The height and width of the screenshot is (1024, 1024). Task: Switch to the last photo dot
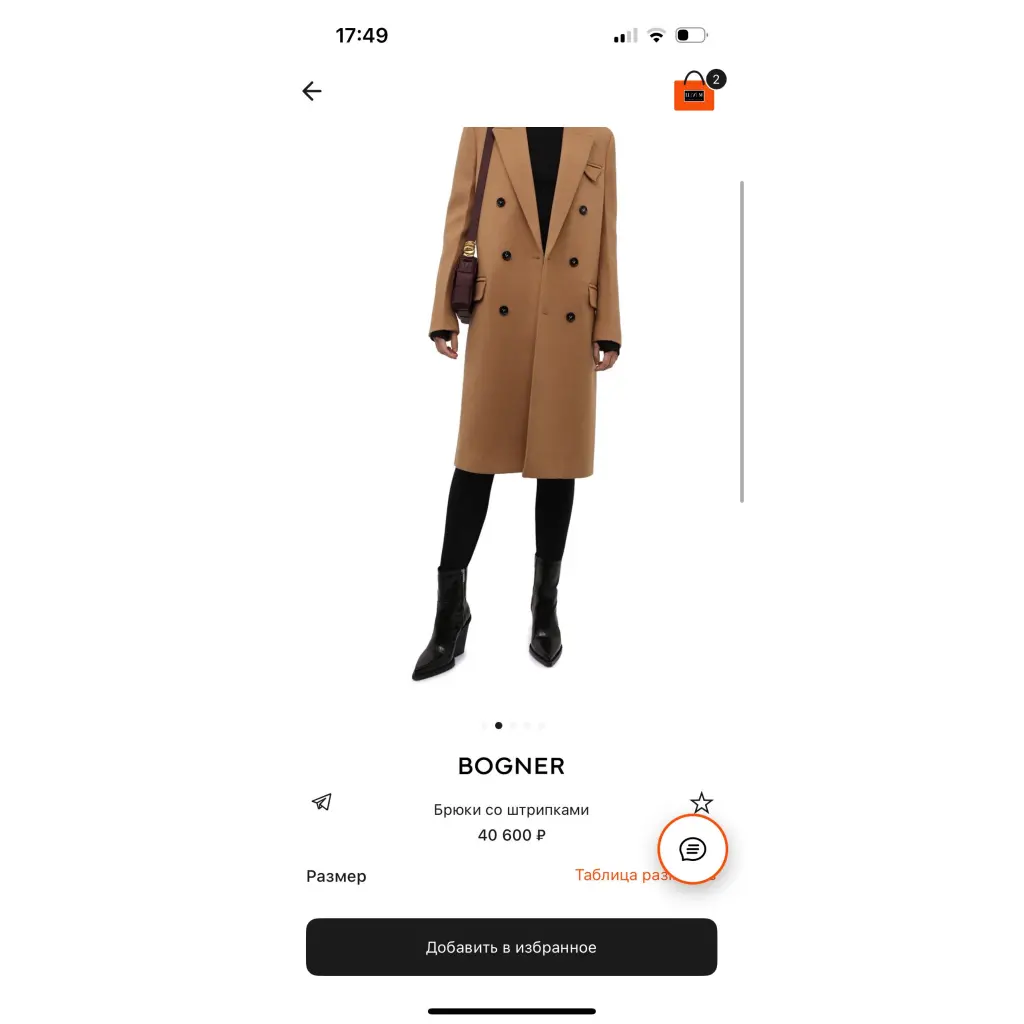tap(542, 726)
